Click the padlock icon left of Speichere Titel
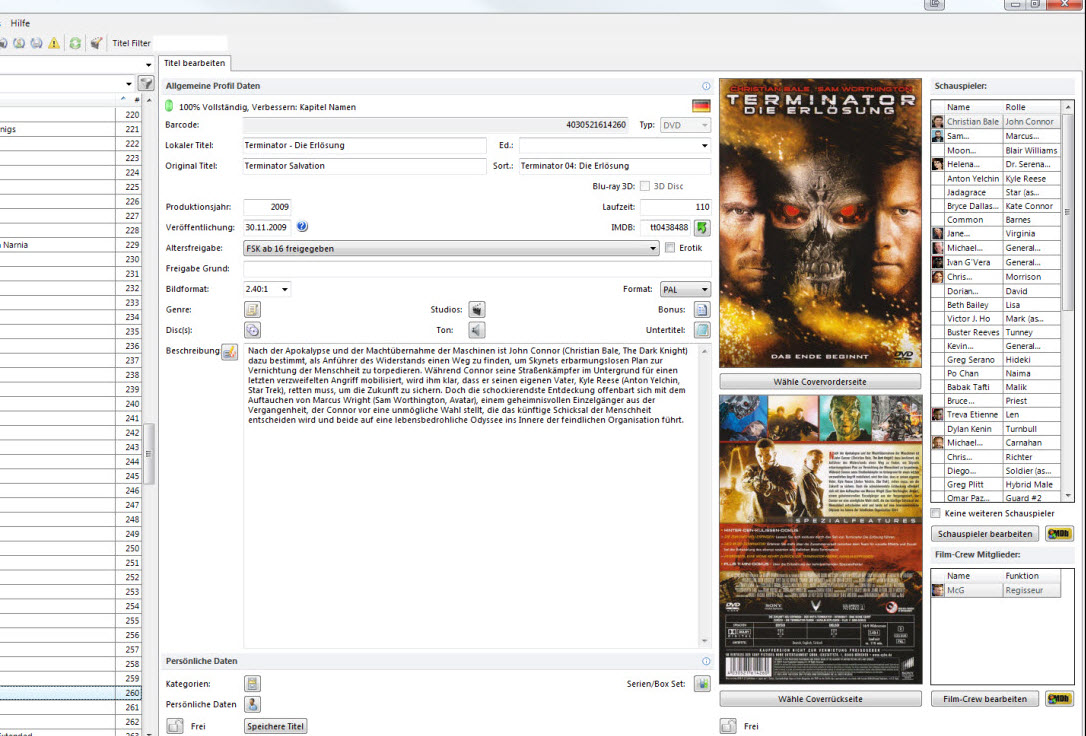1086x736 pixels. [175, 726]
